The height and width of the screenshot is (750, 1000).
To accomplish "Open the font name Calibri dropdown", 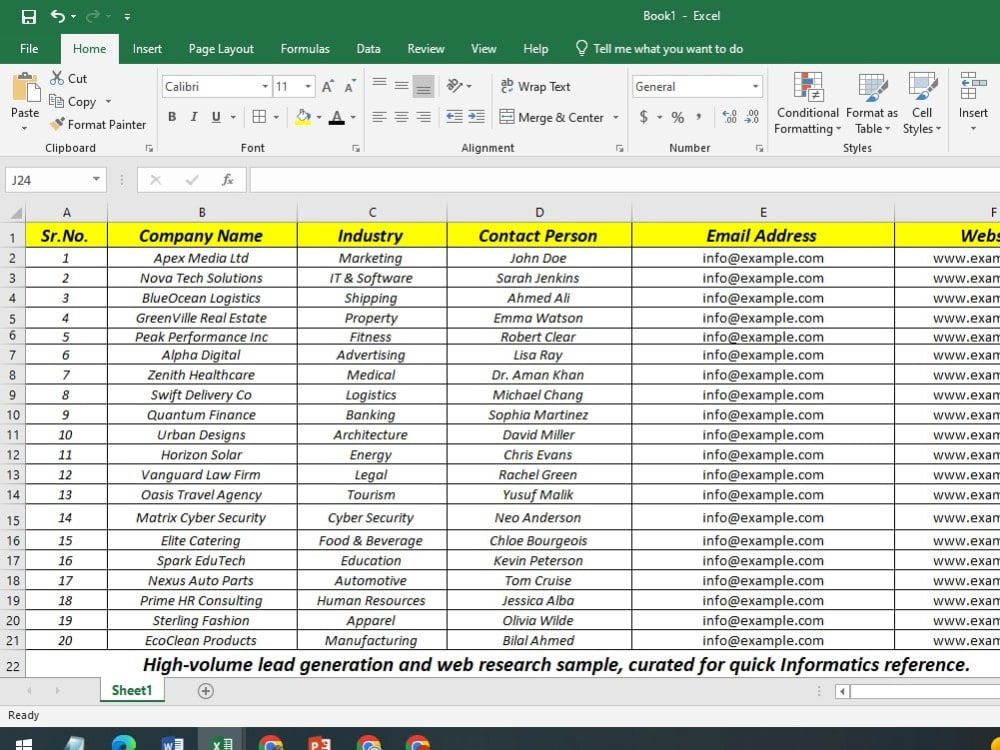I will point(265,86).
